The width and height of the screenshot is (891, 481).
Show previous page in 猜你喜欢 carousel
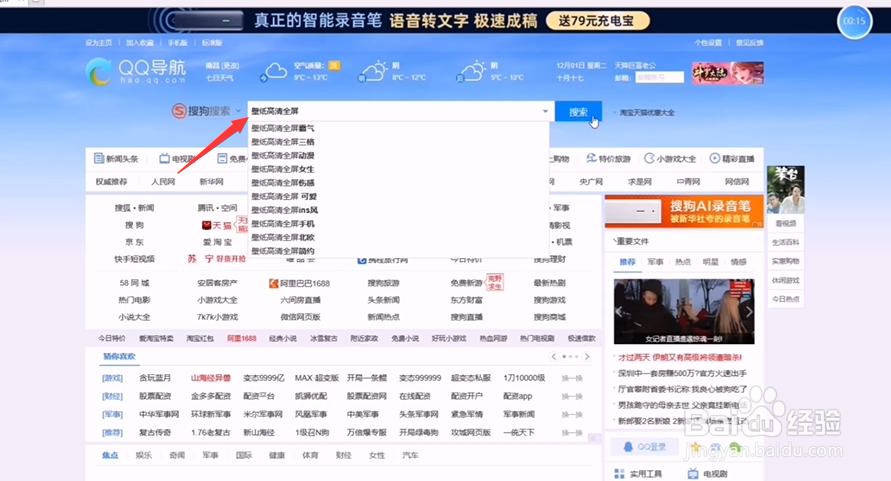coord(553,356)
